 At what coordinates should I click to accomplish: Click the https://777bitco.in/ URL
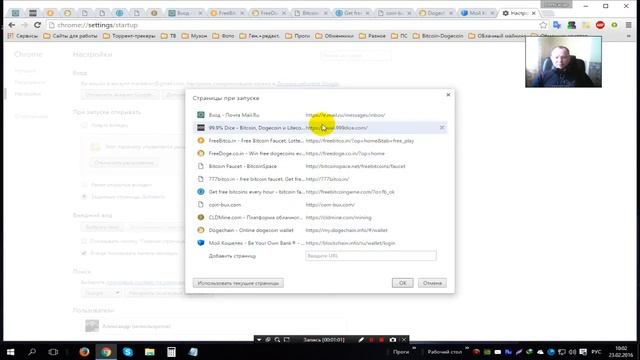click(327, 179)
